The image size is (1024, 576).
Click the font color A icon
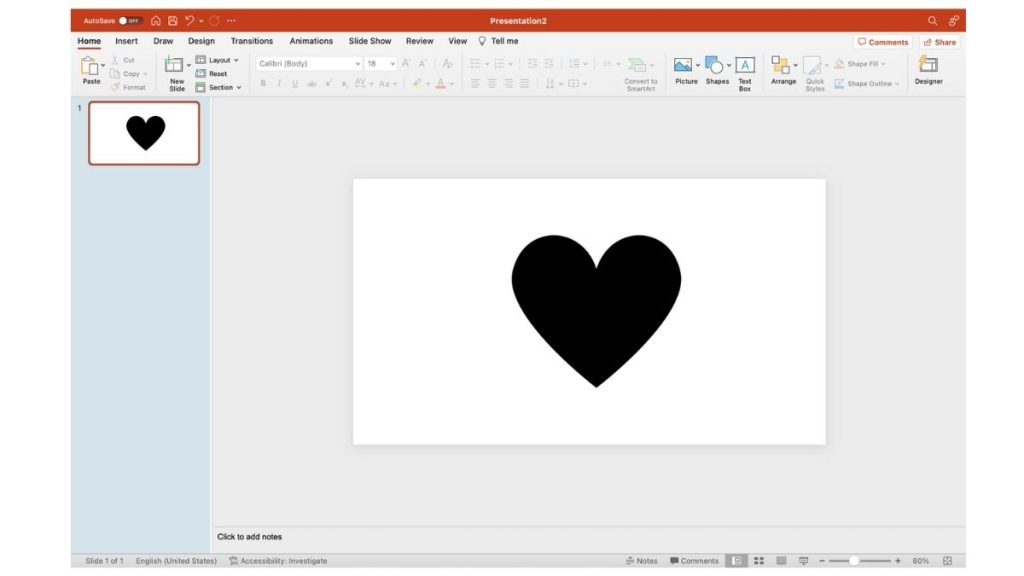440,84
